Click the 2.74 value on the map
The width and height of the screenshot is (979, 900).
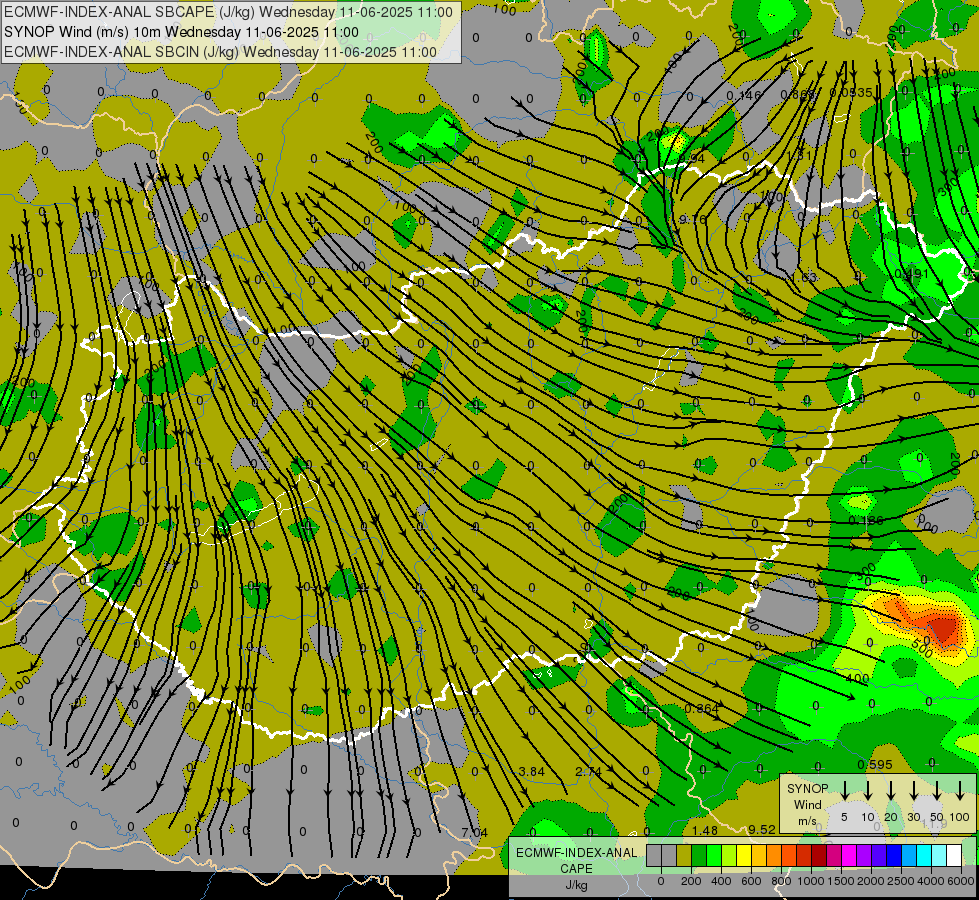coord(588,771)
